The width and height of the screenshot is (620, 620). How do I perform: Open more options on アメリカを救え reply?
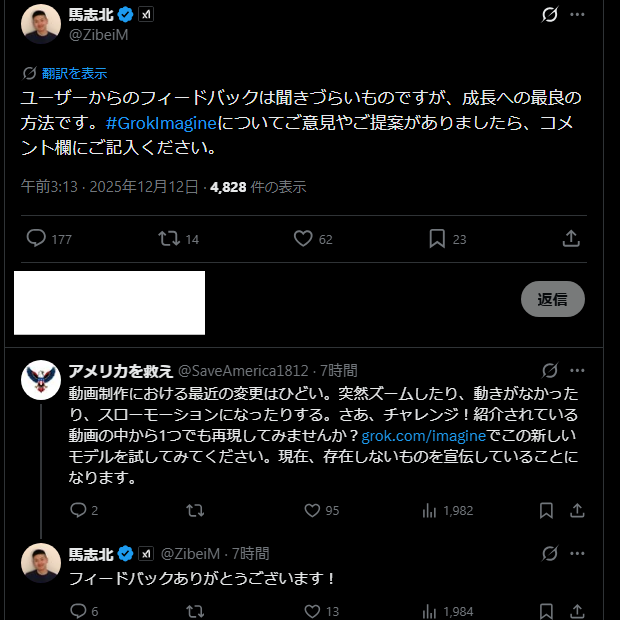tap(577, 371)
